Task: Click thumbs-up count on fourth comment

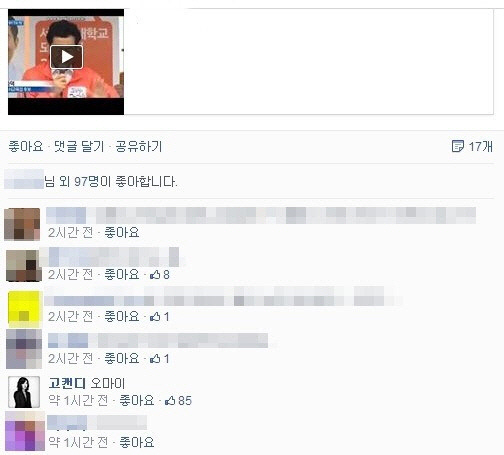Action: (x=160, y=359)
